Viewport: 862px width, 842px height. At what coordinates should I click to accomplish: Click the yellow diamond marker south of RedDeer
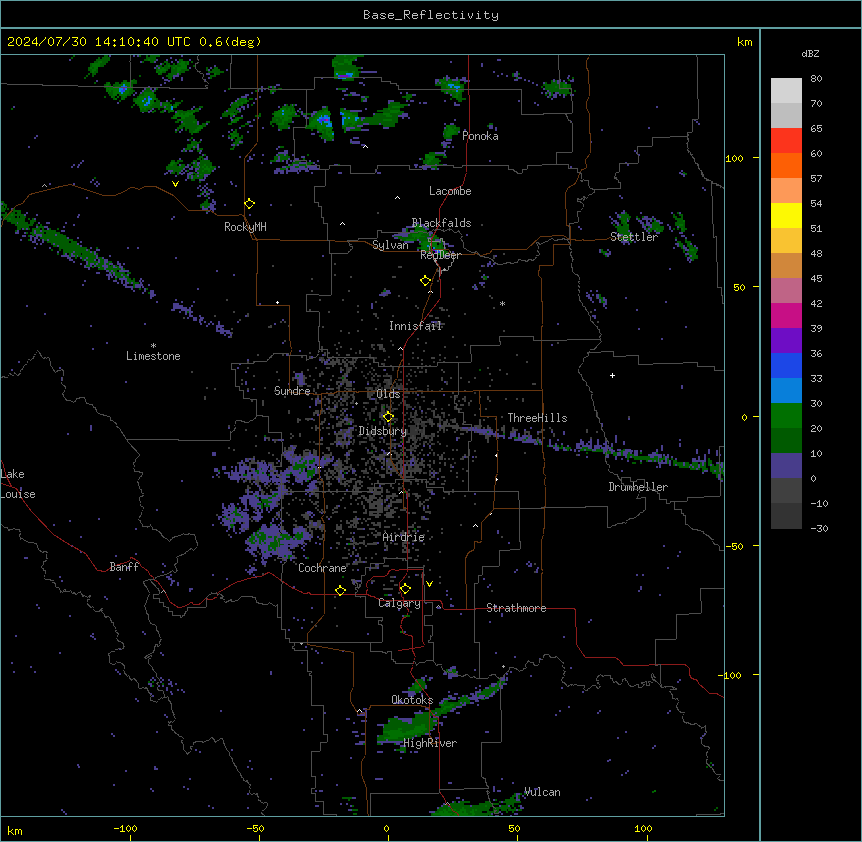(426, 281)
